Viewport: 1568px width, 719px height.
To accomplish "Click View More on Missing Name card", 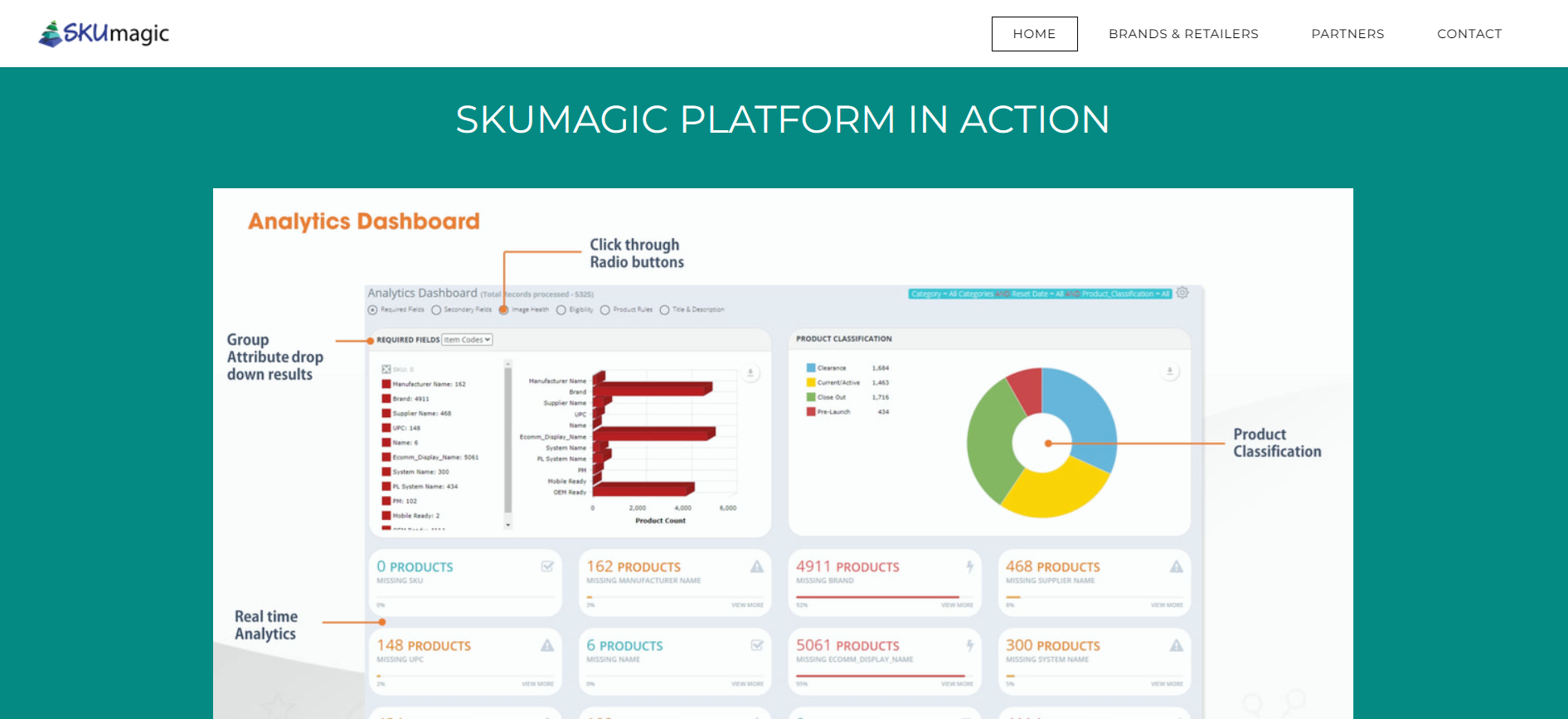I will pyautogui.click(x=747, y=684).
